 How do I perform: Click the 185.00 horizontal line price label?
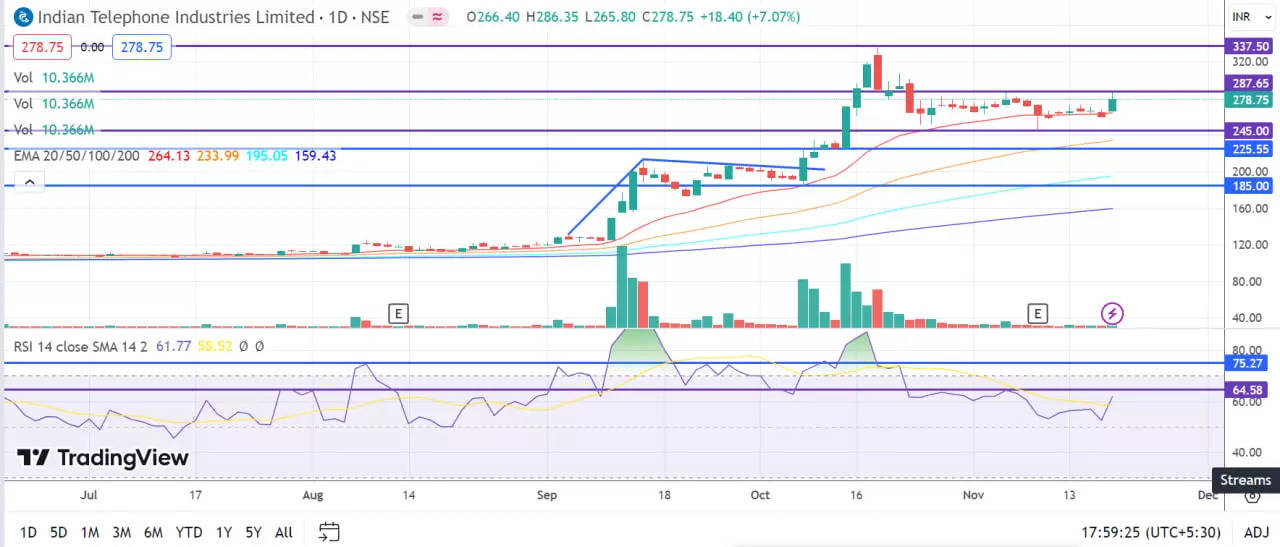[1251, 186]
